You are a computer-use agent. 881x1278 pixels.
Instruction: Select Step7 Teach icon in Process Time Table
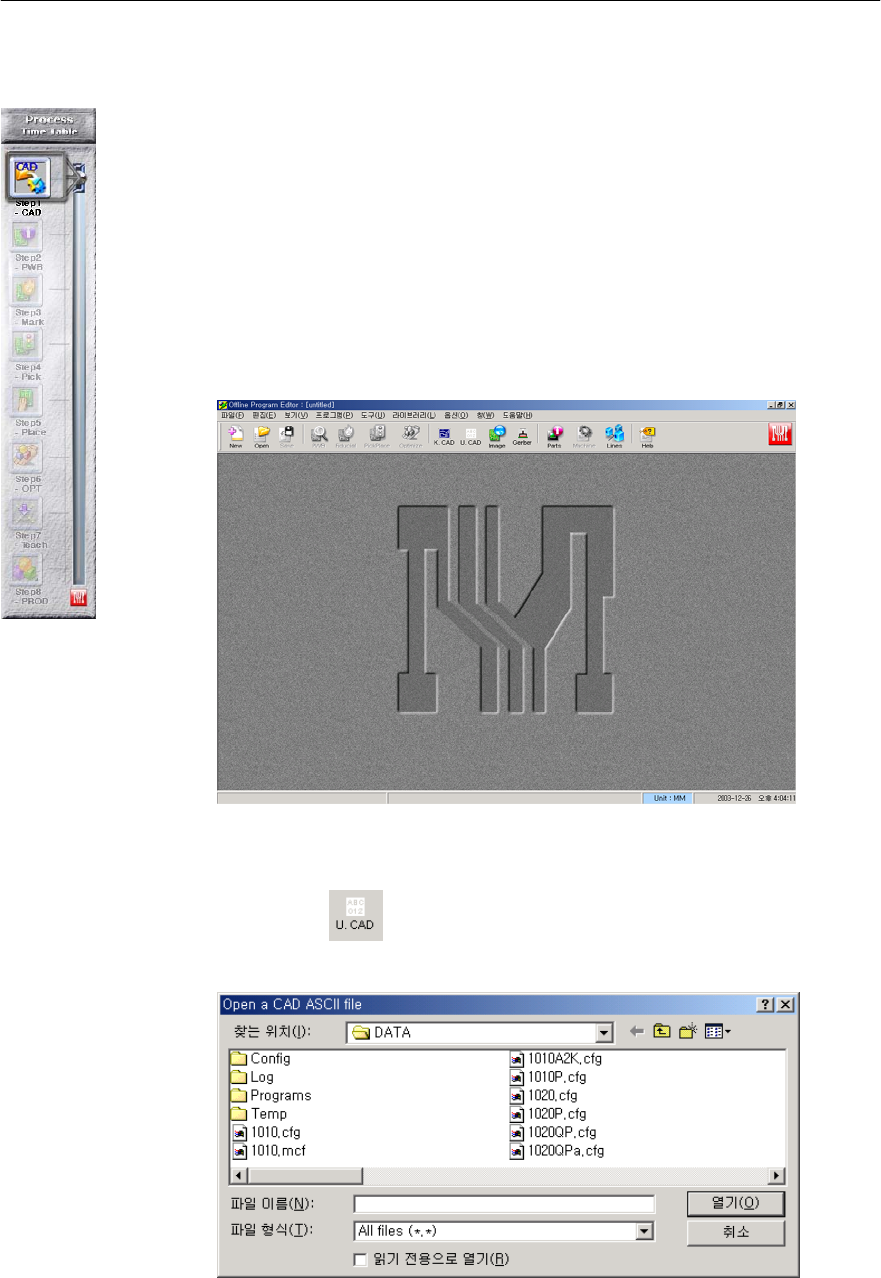(26, 514)
